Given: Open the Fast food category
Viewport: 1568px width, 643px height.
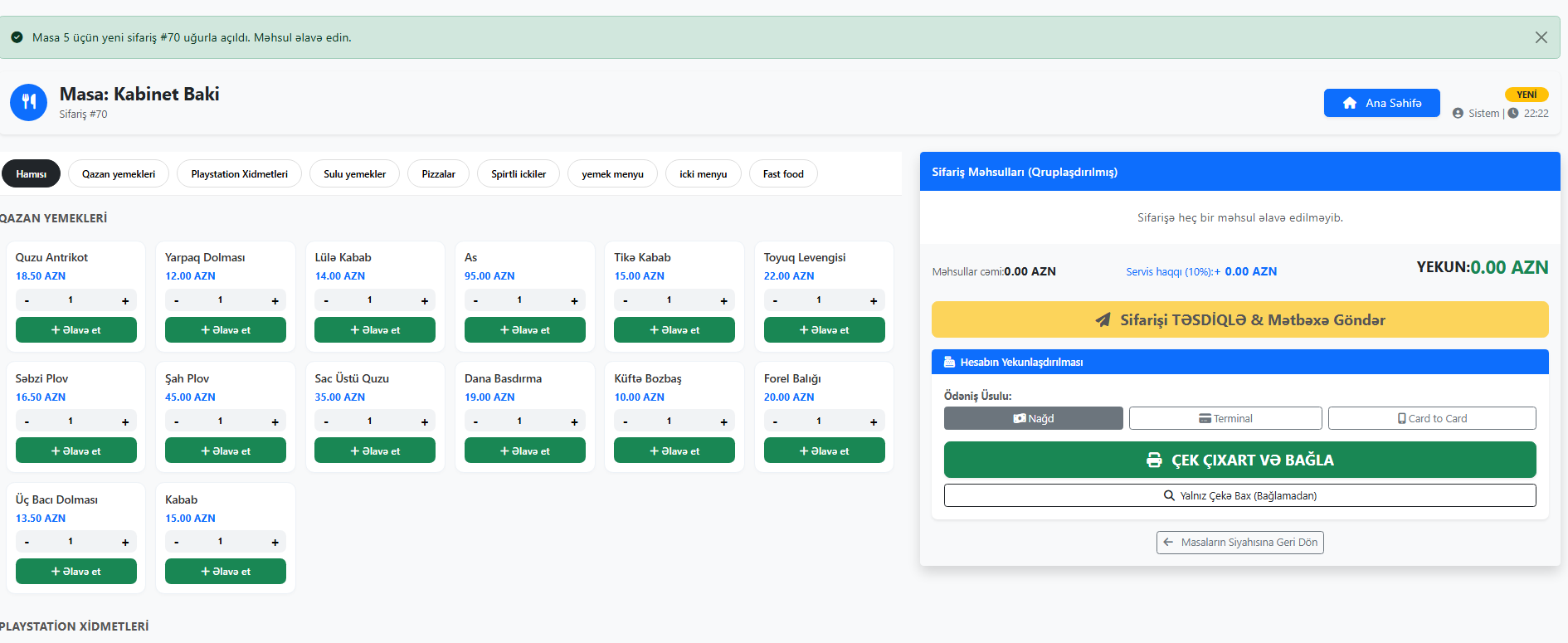Looking at the screenshot, I should tap(783, 174).
